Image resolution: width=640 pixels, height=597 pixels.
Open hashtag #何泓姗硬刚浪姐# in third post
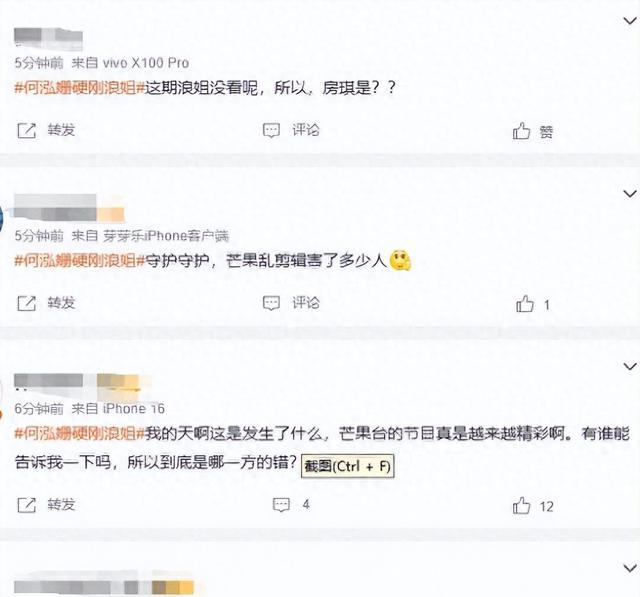tap(80, 433)
